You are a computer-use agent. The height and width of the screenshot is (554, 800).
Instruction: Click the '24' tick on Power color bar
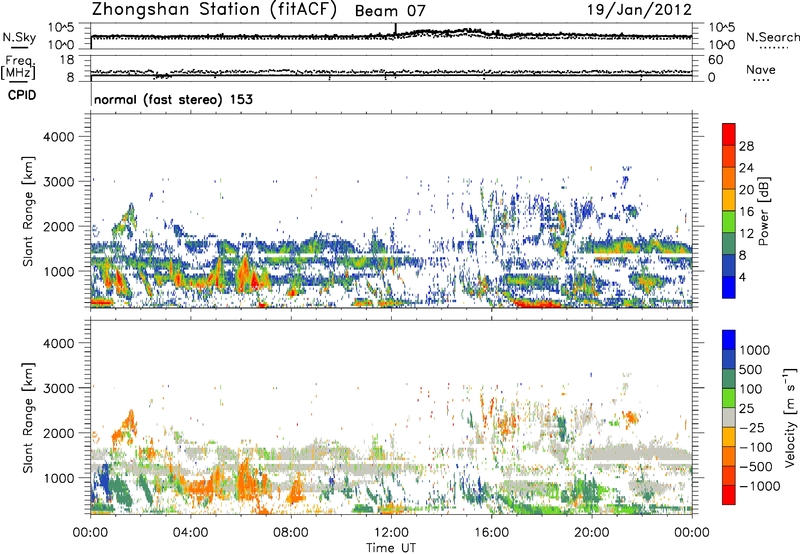click(746, 168)
